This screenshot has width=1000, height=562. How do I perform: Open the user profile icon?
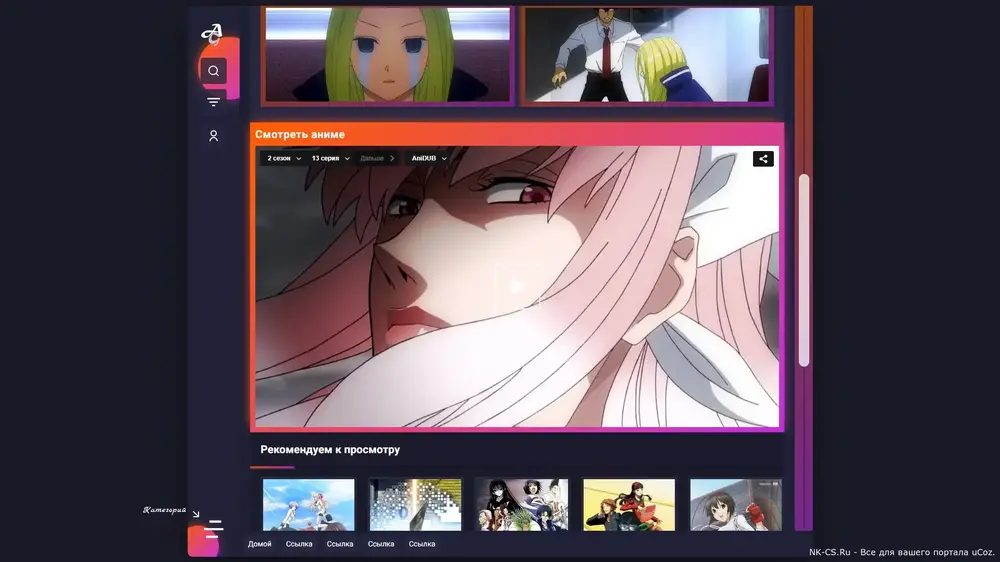(214, 136)
